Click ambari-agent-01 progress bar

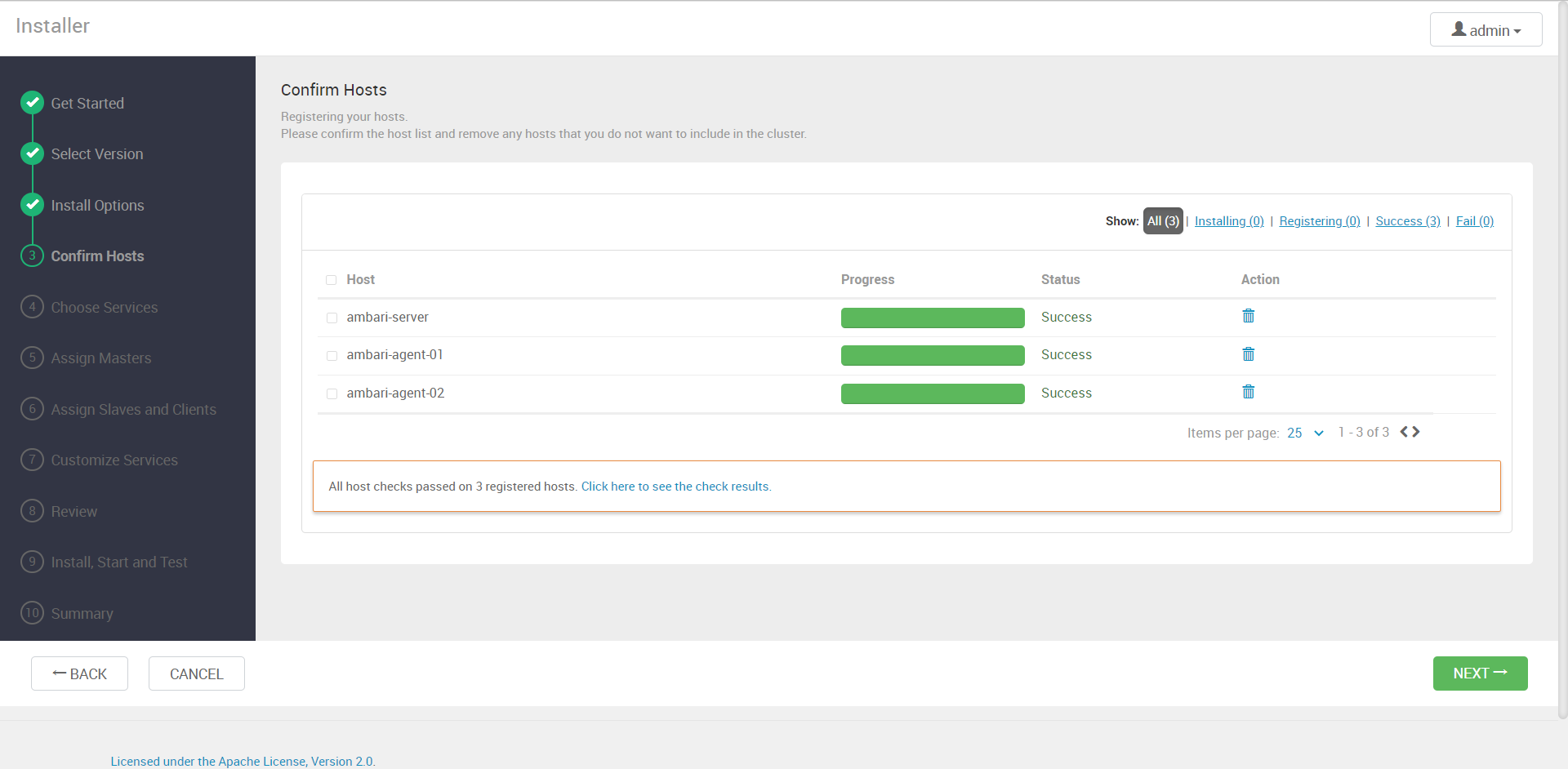coord(933,355)
